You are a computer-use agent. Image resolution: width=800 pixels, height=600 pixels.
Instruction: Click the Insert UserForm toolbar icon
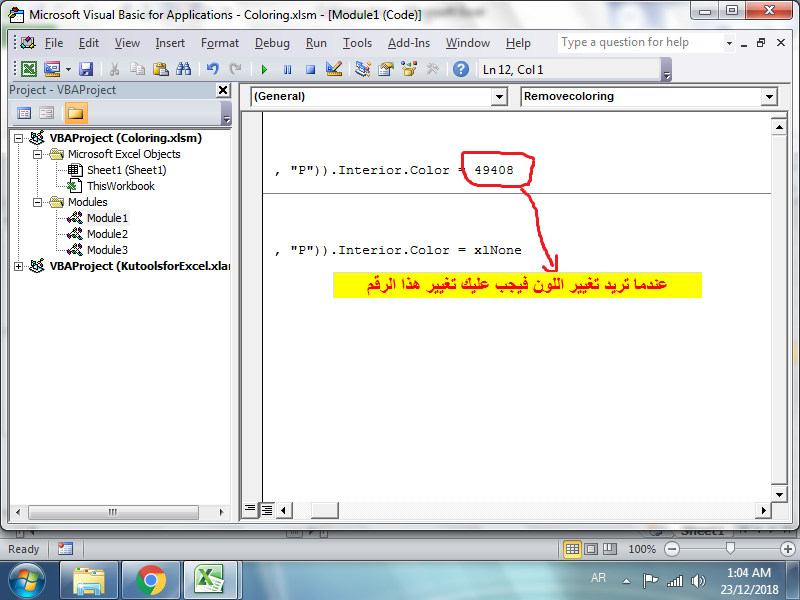[x=52, y=69]
